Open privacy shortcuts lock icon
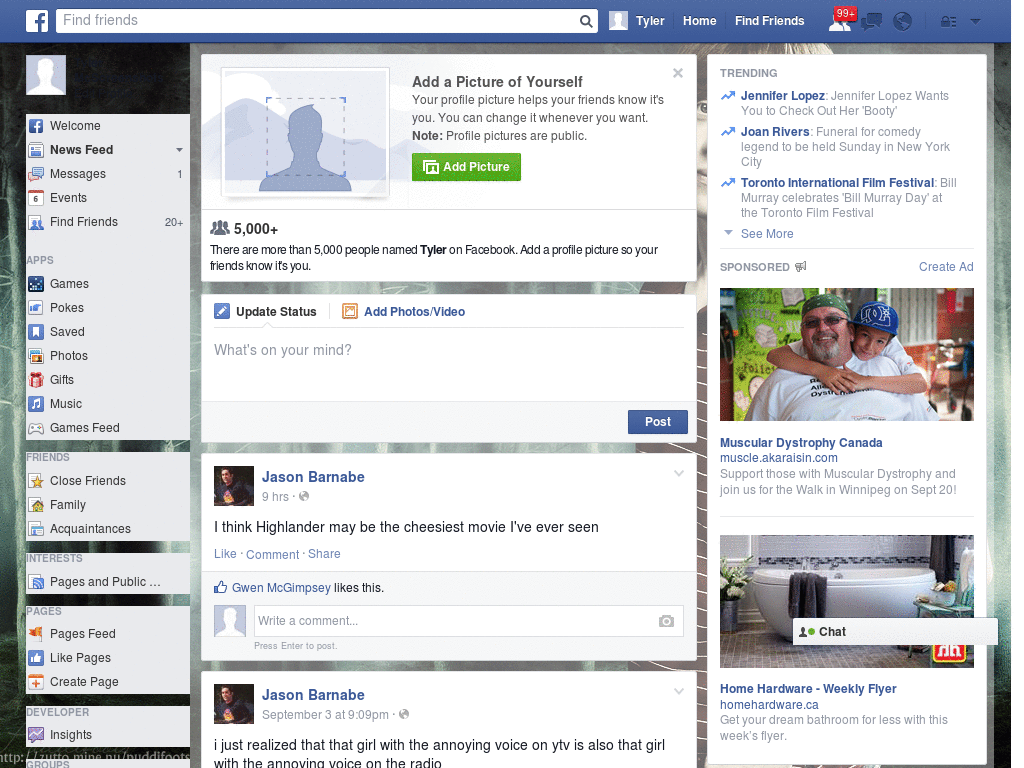This screenshot has width=1024, height=768. (x=948, y=22)
